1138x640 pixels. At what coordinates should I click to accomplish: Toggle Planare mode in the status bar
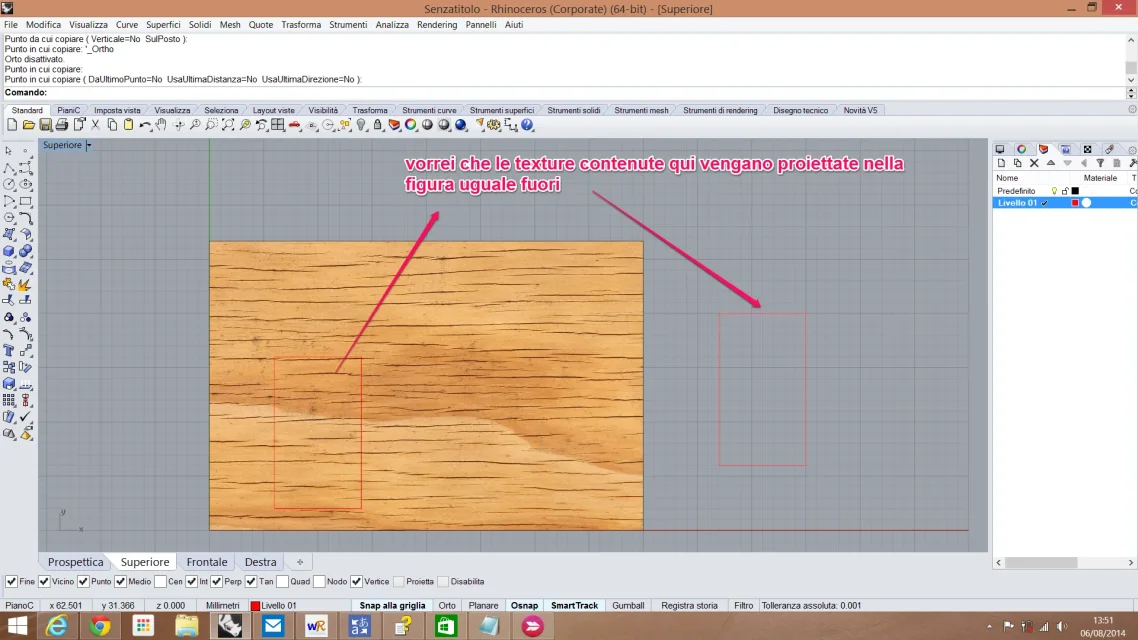pyautogui.click(x=483, y=605)
